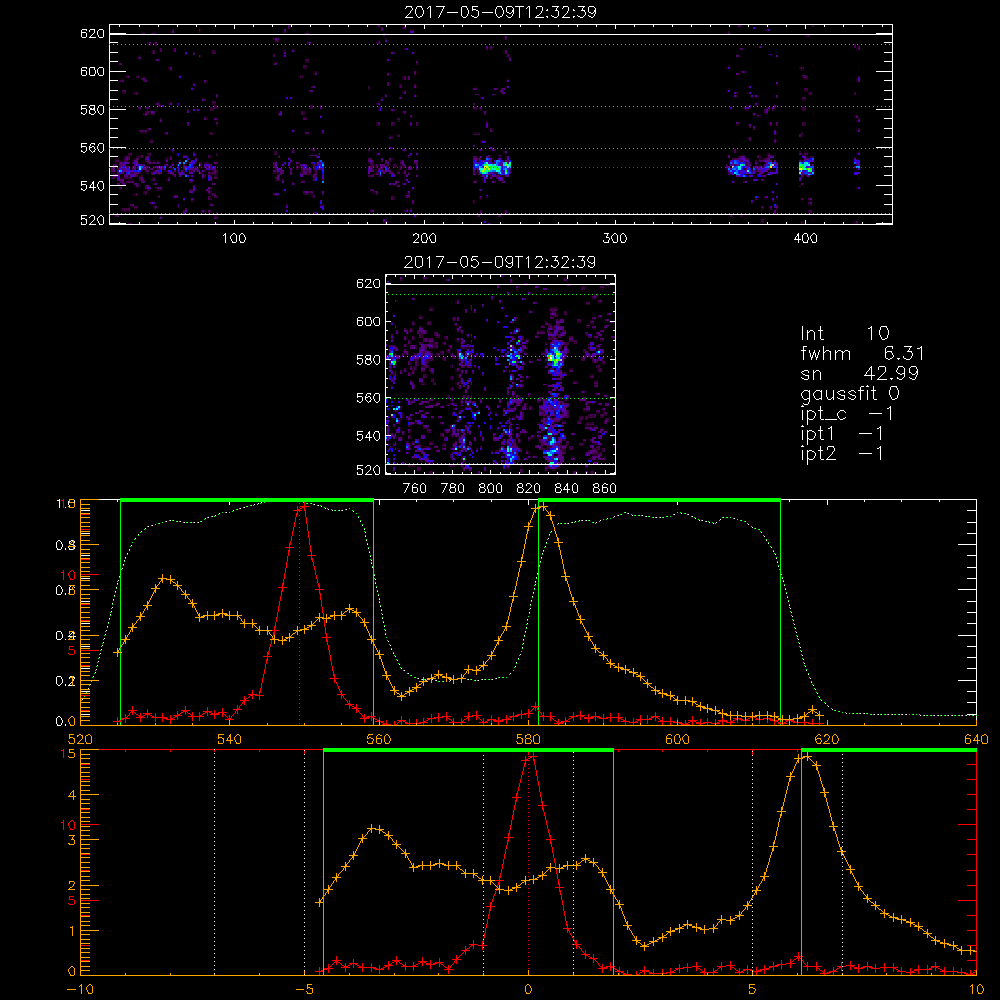1000x1000 pixels.
Task: Select the 'sn 42.99' value line
Action: tap(859, 373)
